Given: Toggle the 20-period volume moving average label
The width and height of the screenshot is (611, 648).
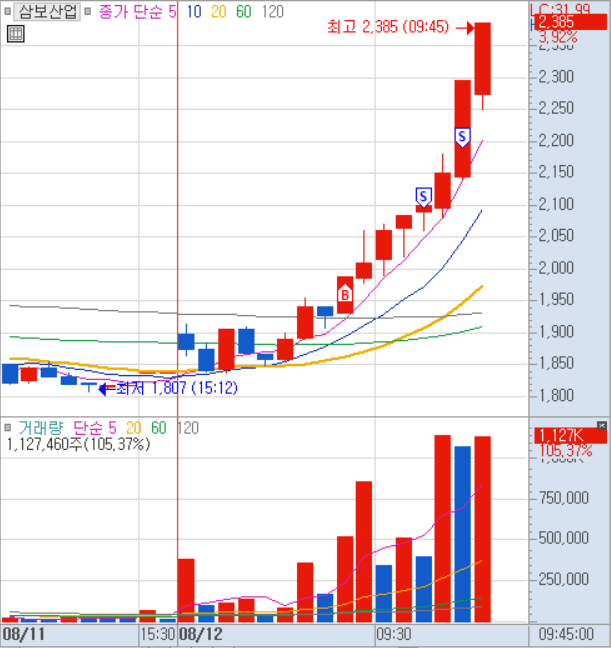Looking at the screenshot, I should pyautogui.click(x=133, y=427).
